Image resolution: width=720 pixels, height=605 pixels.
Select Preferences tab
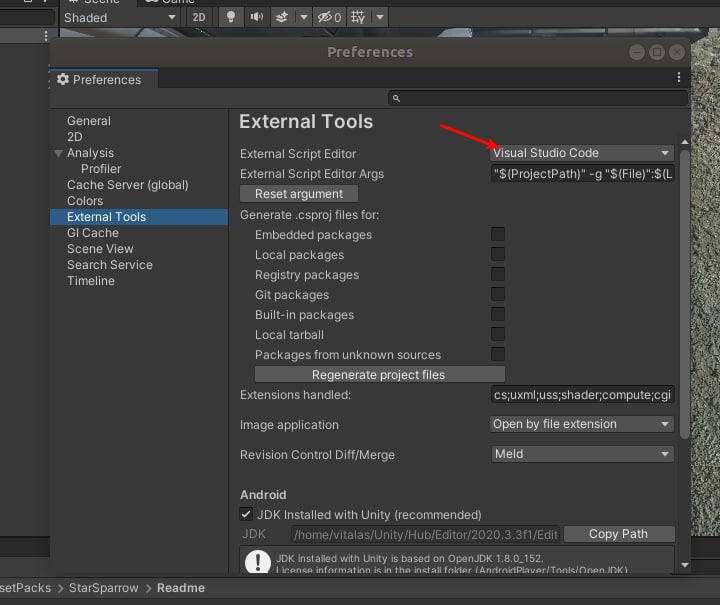(104, 79)
